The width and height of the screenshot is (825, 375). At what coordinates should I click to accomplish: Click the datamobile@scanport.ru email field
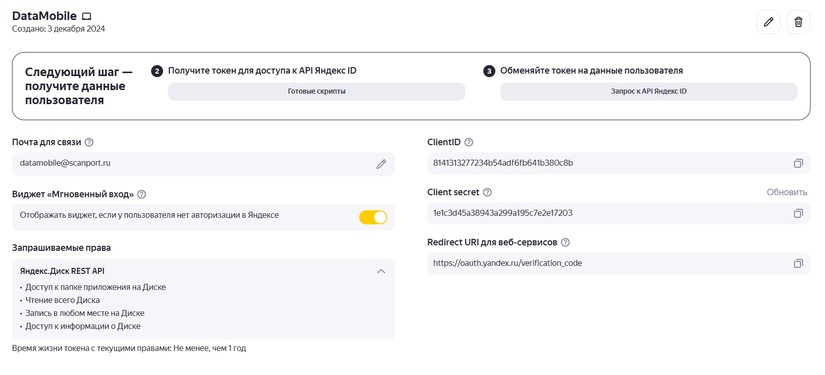coord(203,164)
